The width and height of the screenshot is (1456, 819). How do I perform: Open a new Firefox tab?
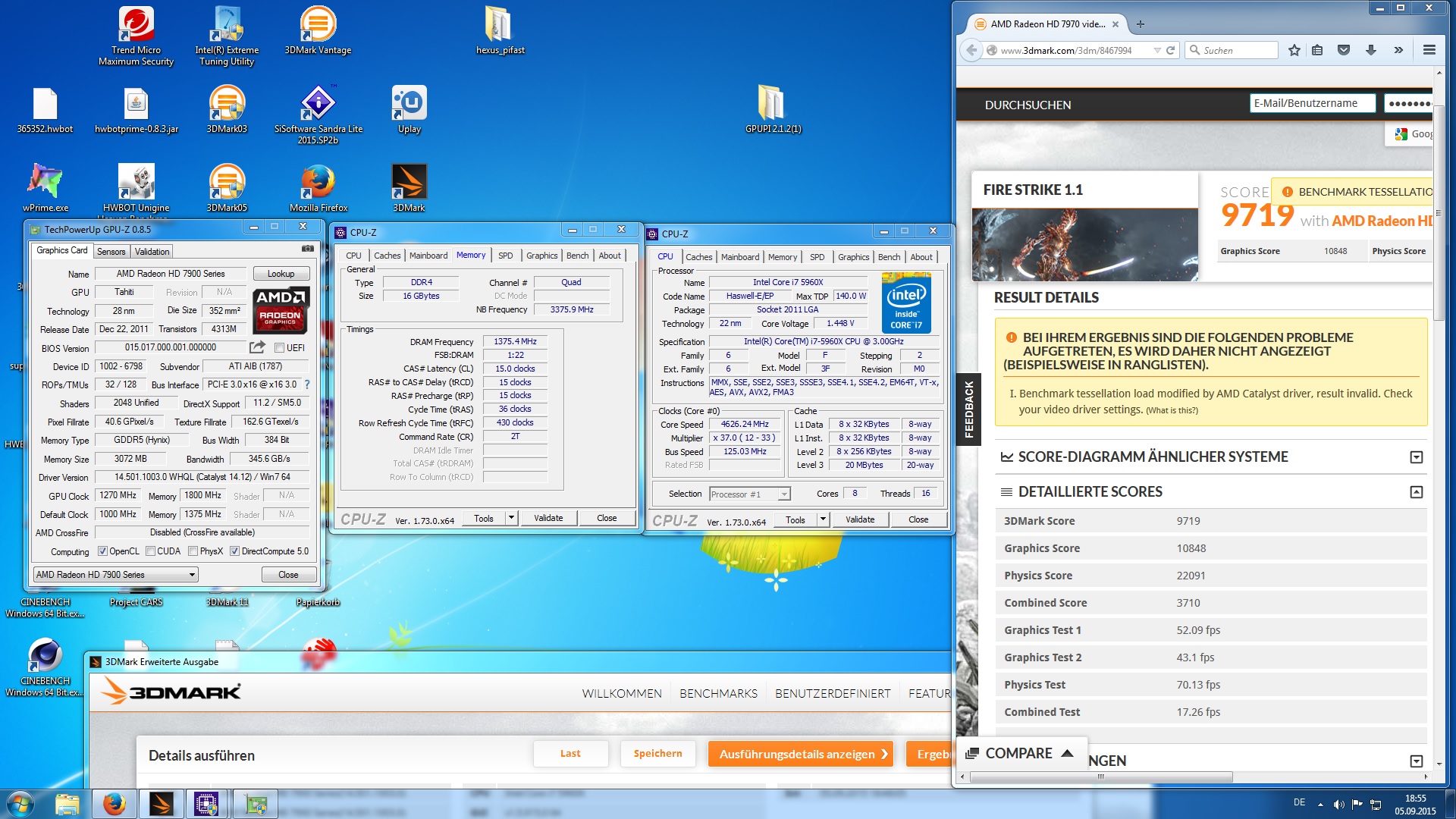[1140, 24]
